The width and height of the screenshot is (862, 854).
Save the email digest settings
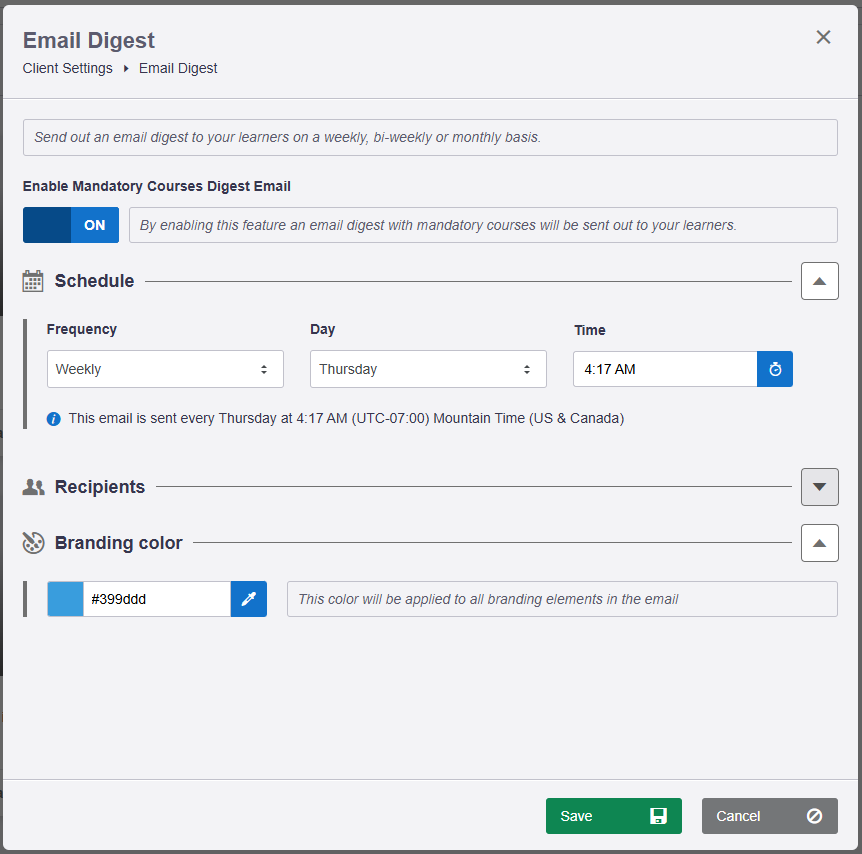point(614,816)
